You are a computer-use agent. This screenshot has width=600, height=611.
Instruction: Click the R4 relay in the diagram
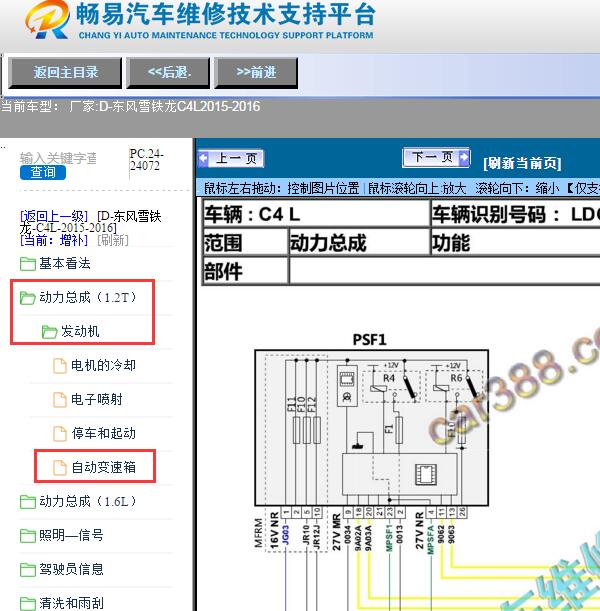pos(391,386)
